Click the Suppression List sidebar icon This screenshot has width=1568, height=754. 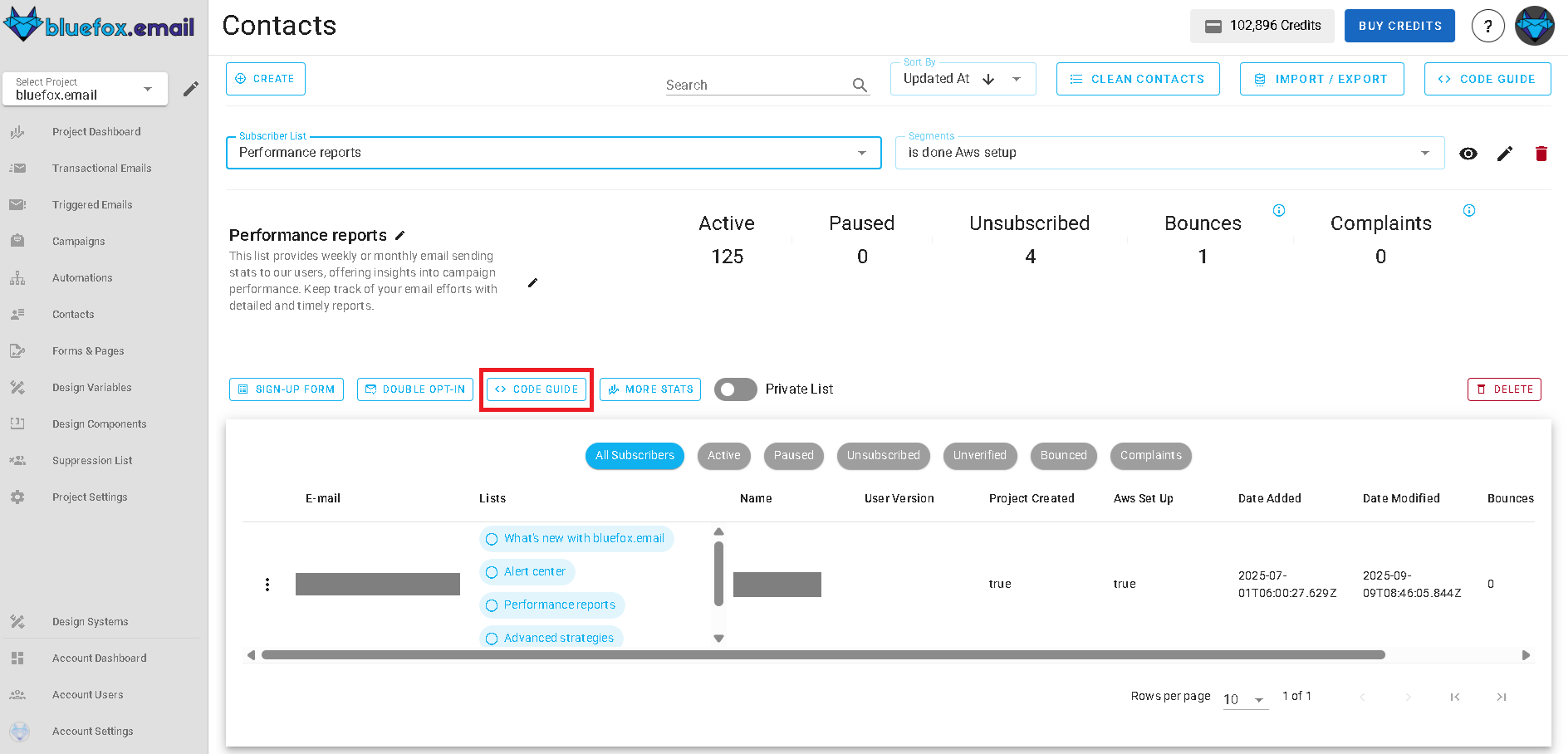point(17,461)
